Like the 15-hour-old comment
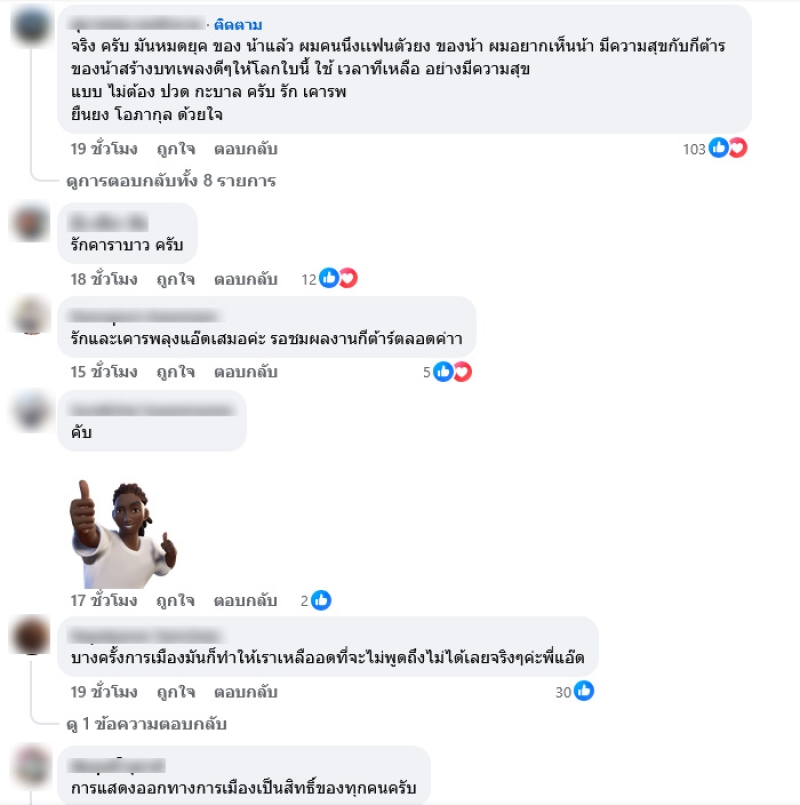 coord(176,372)
